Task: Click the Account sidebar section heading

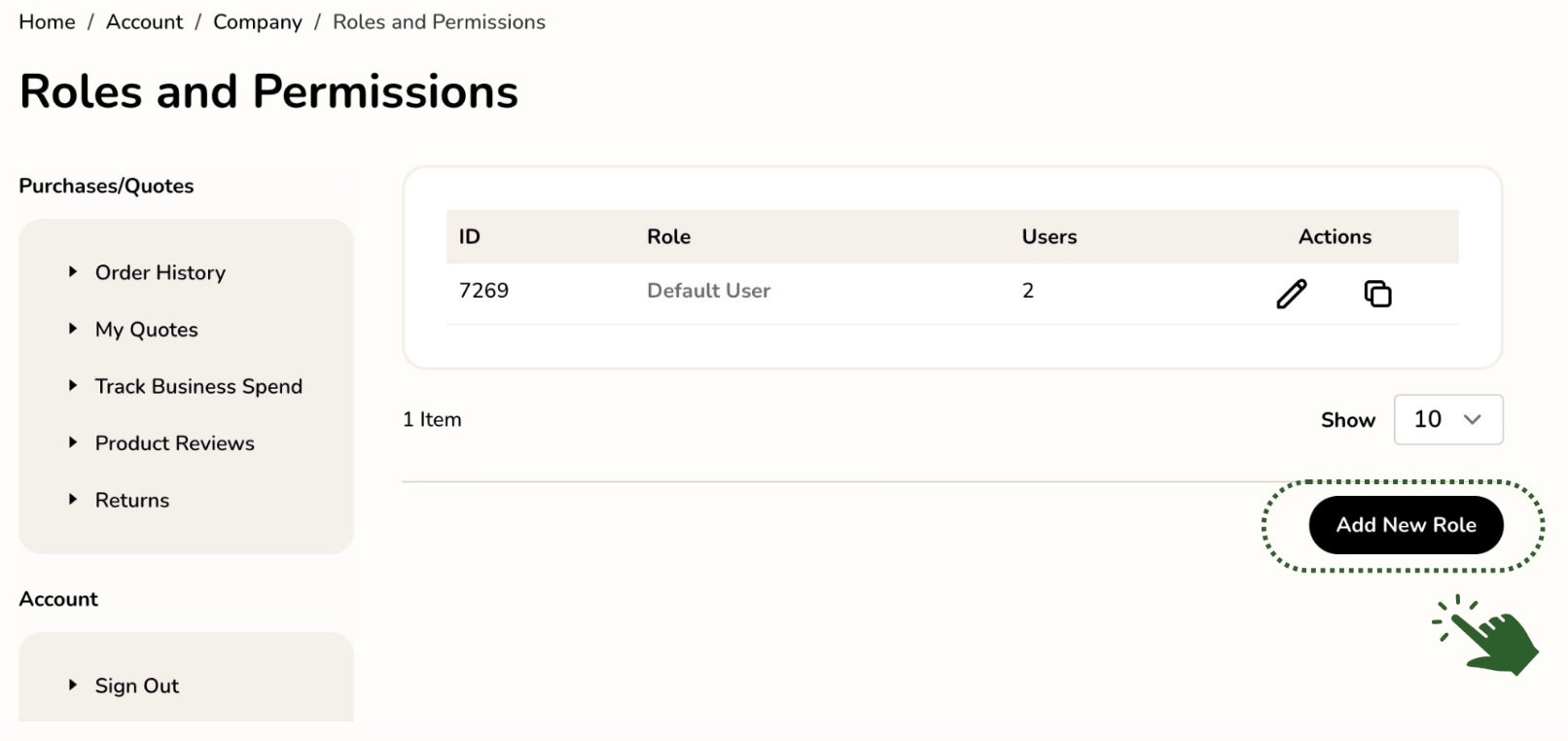Action: [x=58, y=599]
